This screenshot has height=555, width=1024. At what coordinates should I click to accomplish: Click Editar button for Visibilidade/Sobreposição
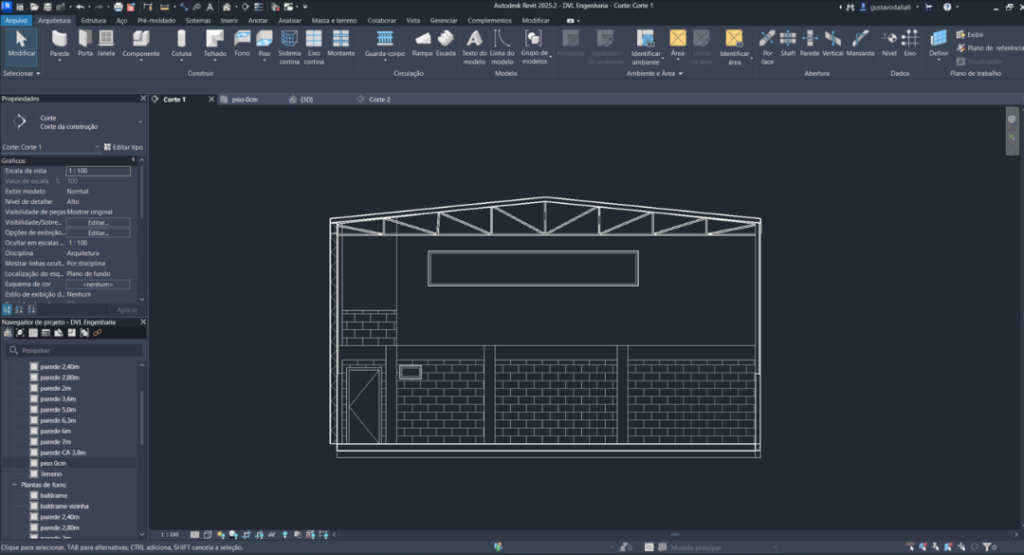tap(98, 222)
